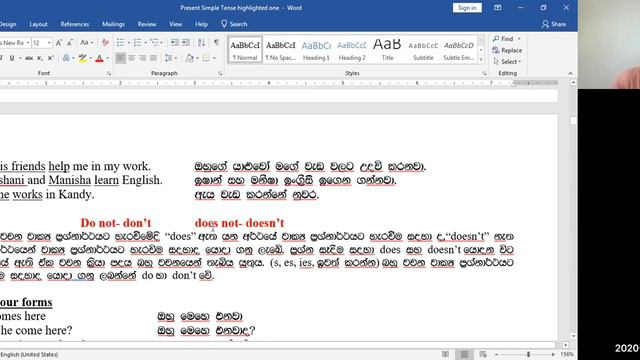Screen dimensions: 640x360
Task: Increase font size with Grow Font icon
Action: click(x=59, y=42)
